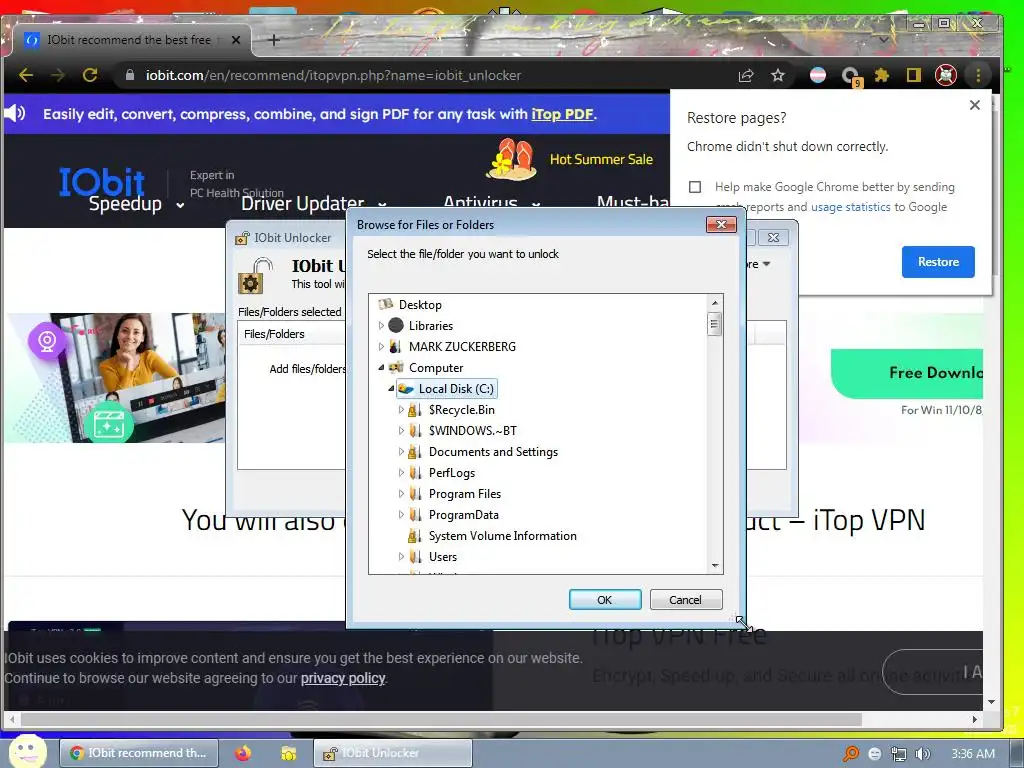Select the PerfLogs folder
This screenshot has height=768, width=1024.
click(452, 473)
